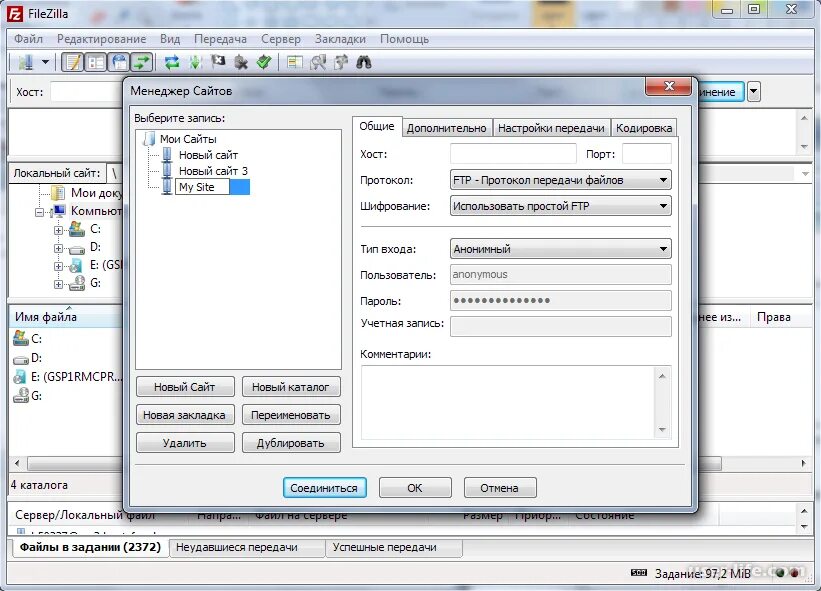Screen dimensions: 821x591
Task: Open the Тип входа dropdown
Action: point(560,249)
